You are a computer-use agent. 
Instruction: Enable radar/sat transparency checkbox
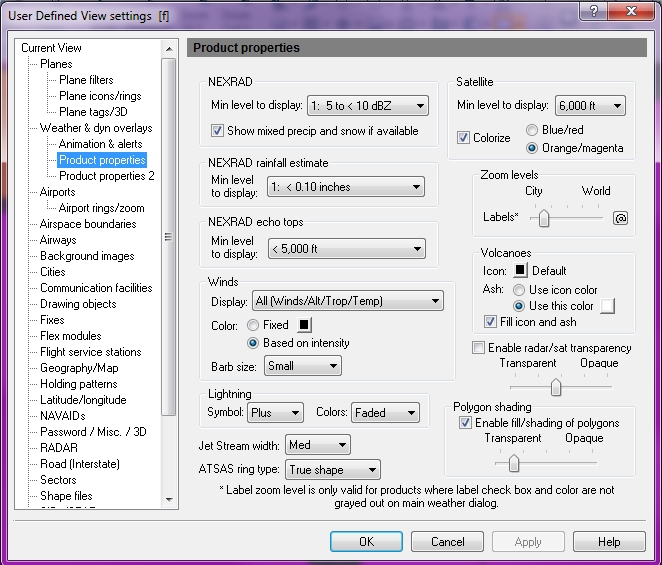tap(478, 348)
